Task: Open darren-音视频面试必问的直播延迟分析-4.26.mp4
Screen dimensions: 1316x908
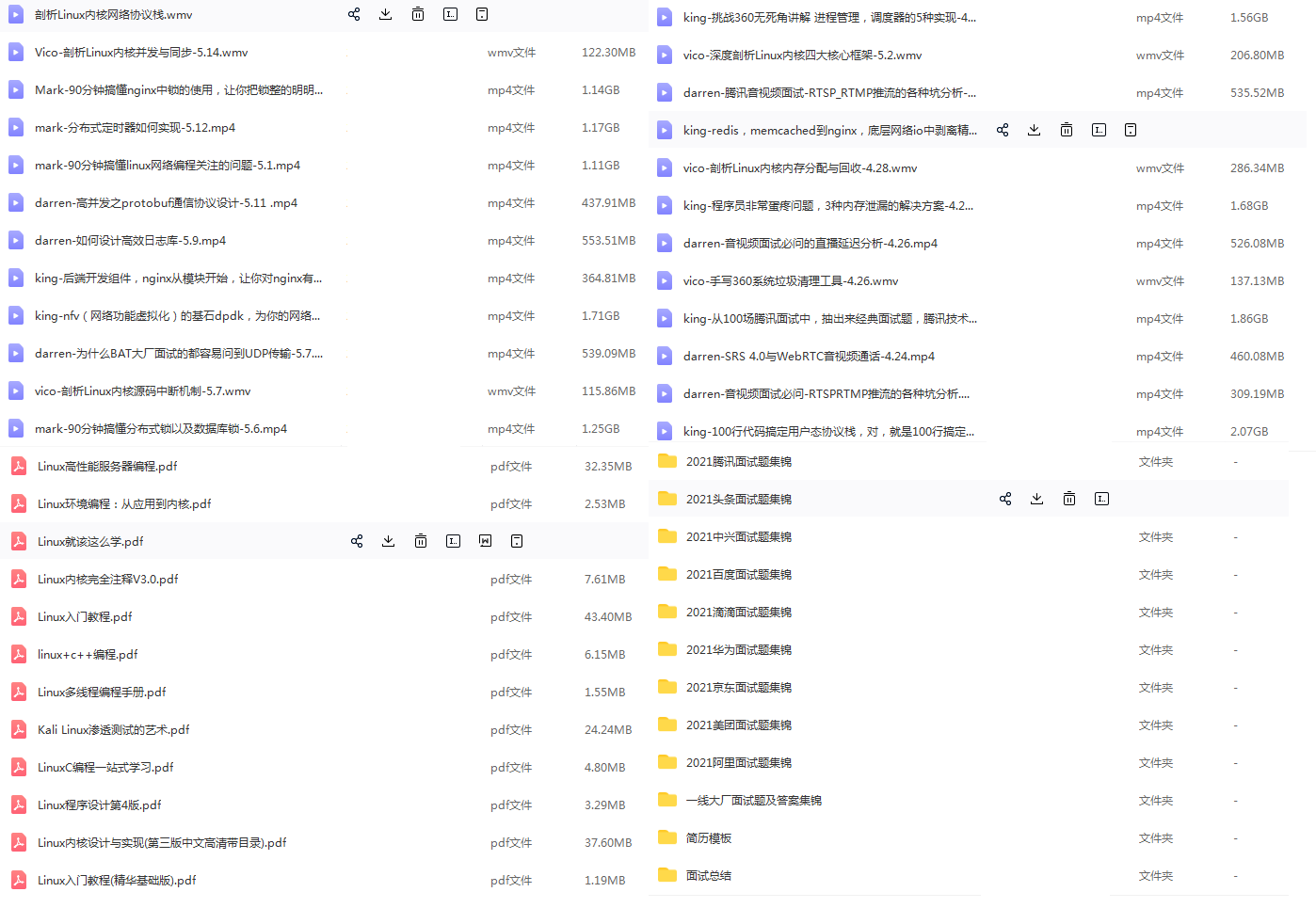Action: (x=810, y=243)
